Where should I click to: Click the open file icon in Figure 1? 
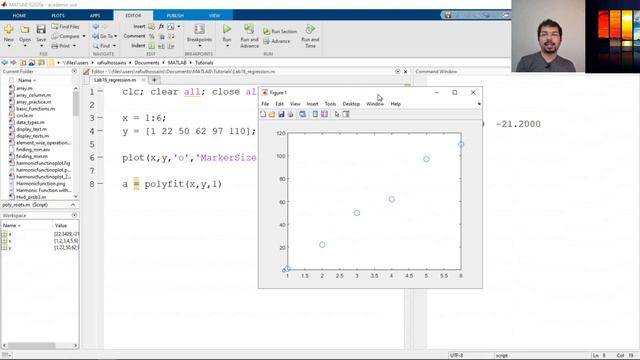tap(272, 114)
